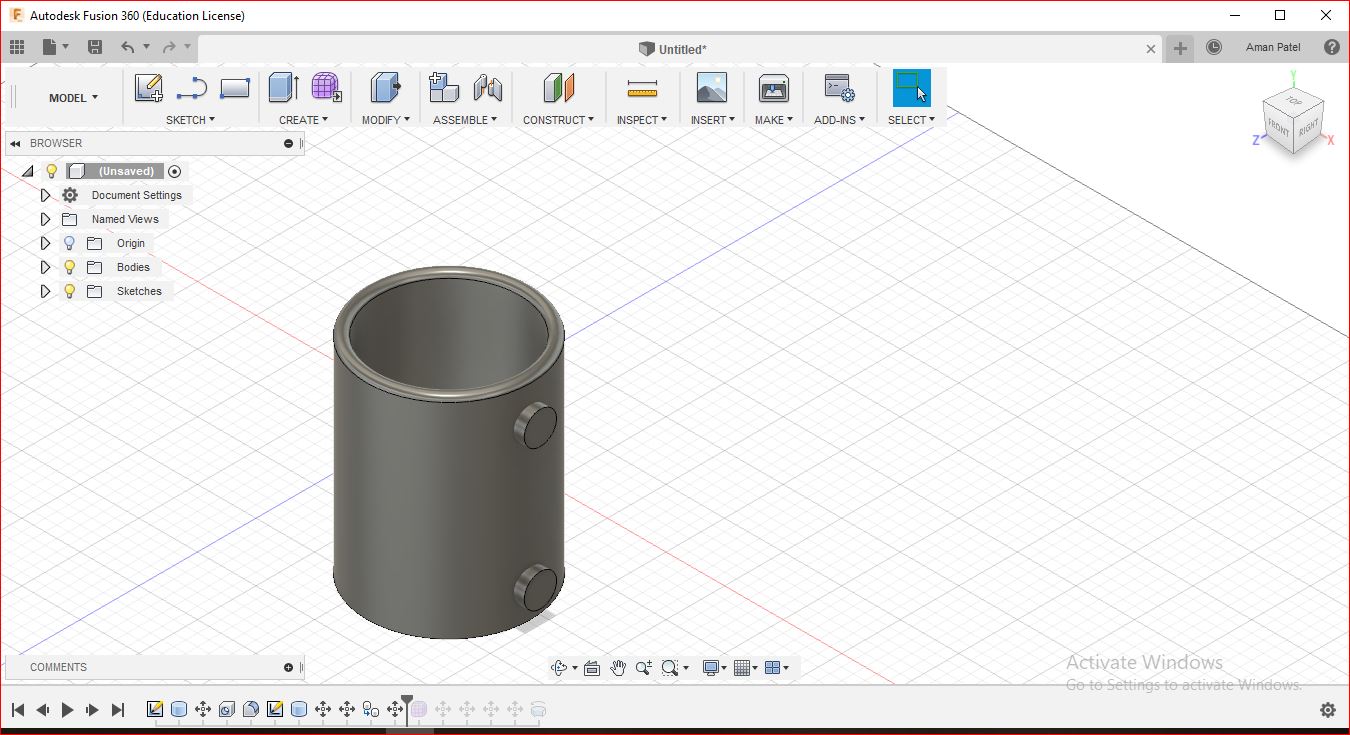This screenshot has height=735, width=1350.
Task: Open the INSERT menu
Action: click(x=712, y=120)
